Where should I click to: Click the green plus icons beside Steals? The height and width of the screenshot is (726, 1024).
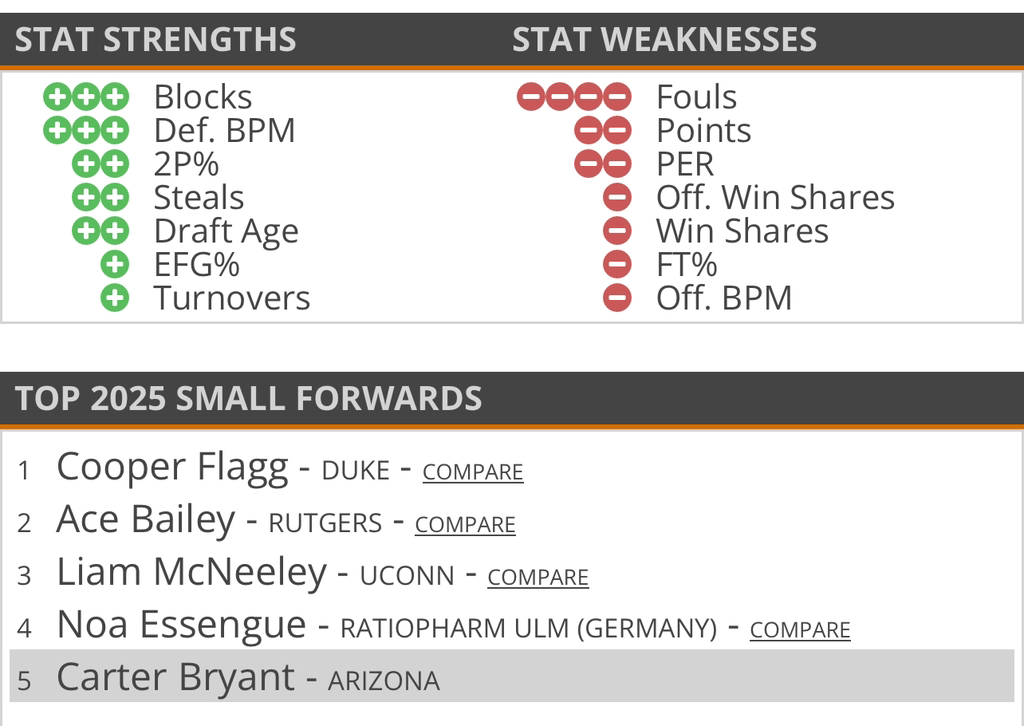pyautogui.click(x=100, y=198)
